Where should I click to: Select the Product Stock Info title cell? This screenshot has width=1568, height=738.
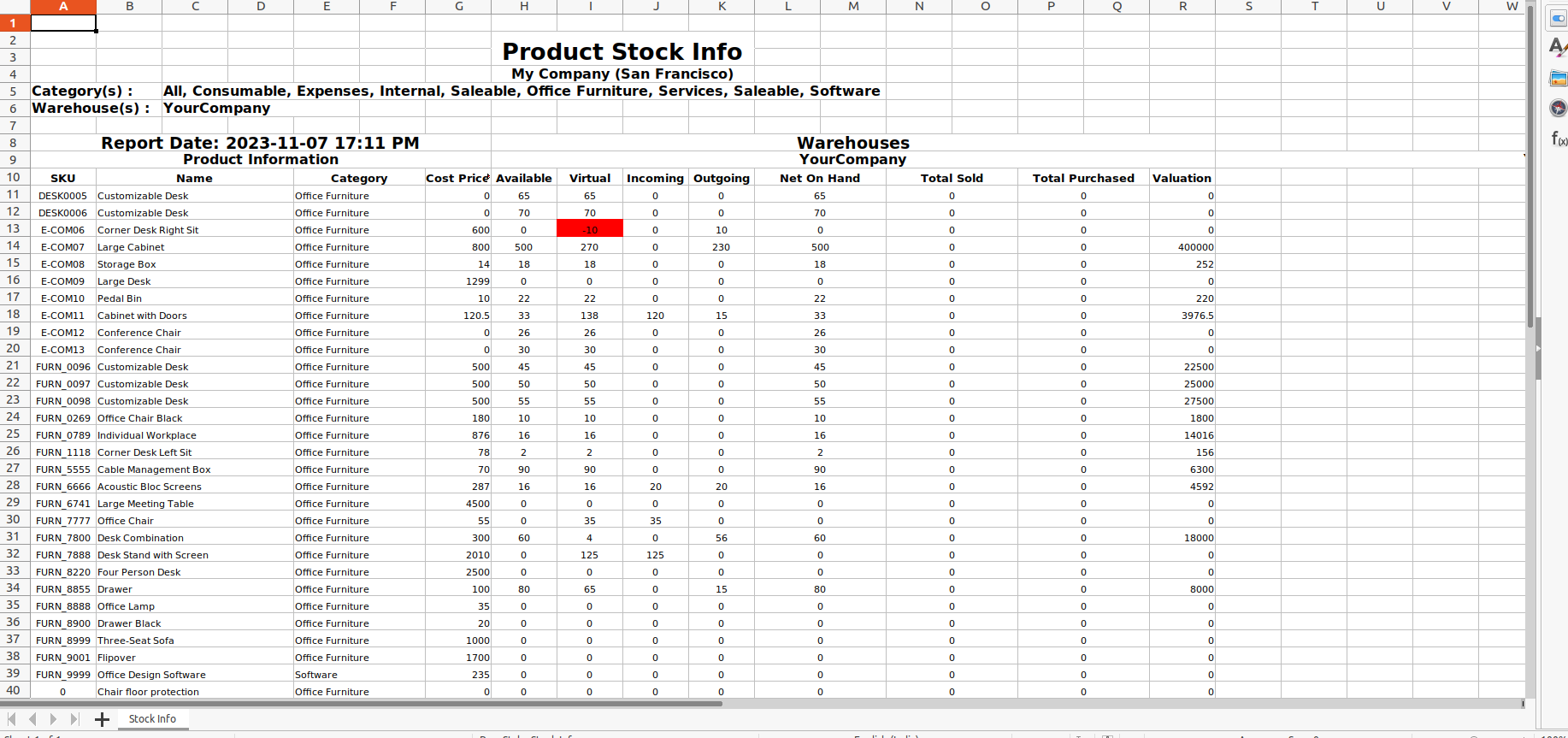622,51
